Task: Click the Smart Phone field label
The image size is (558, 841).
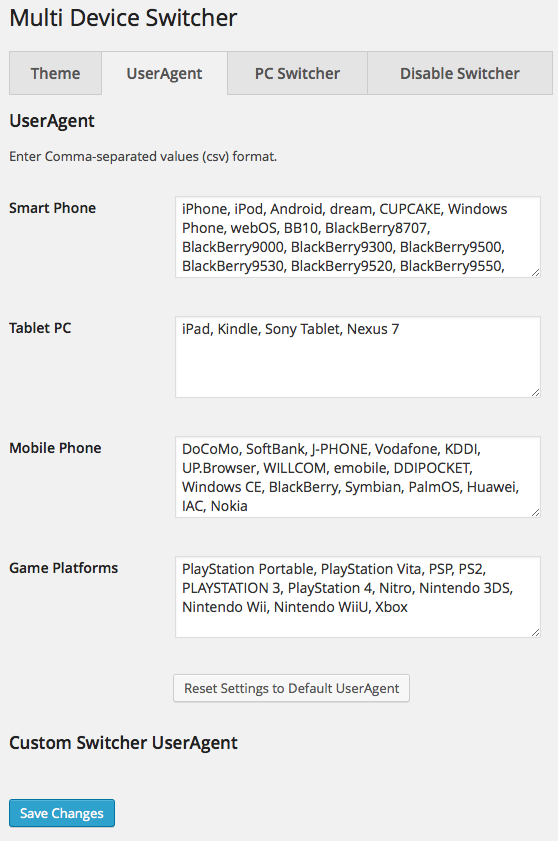Action: [53, 208]
